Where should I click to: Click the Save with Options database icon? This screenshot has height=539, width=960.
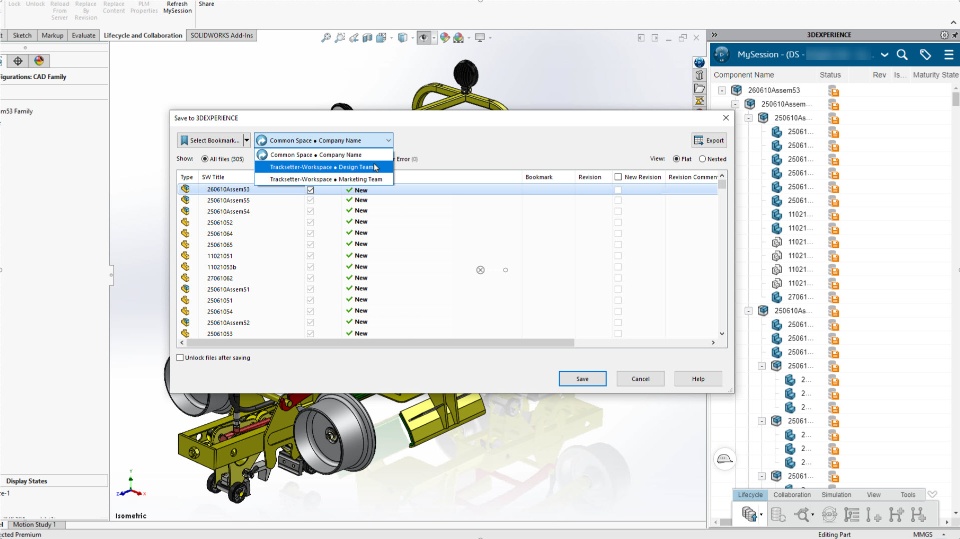point(749,514)
